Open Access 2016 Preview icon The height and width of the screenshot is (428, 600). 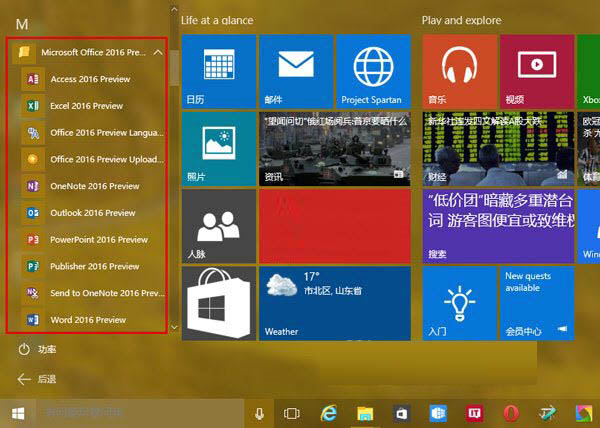33,79
